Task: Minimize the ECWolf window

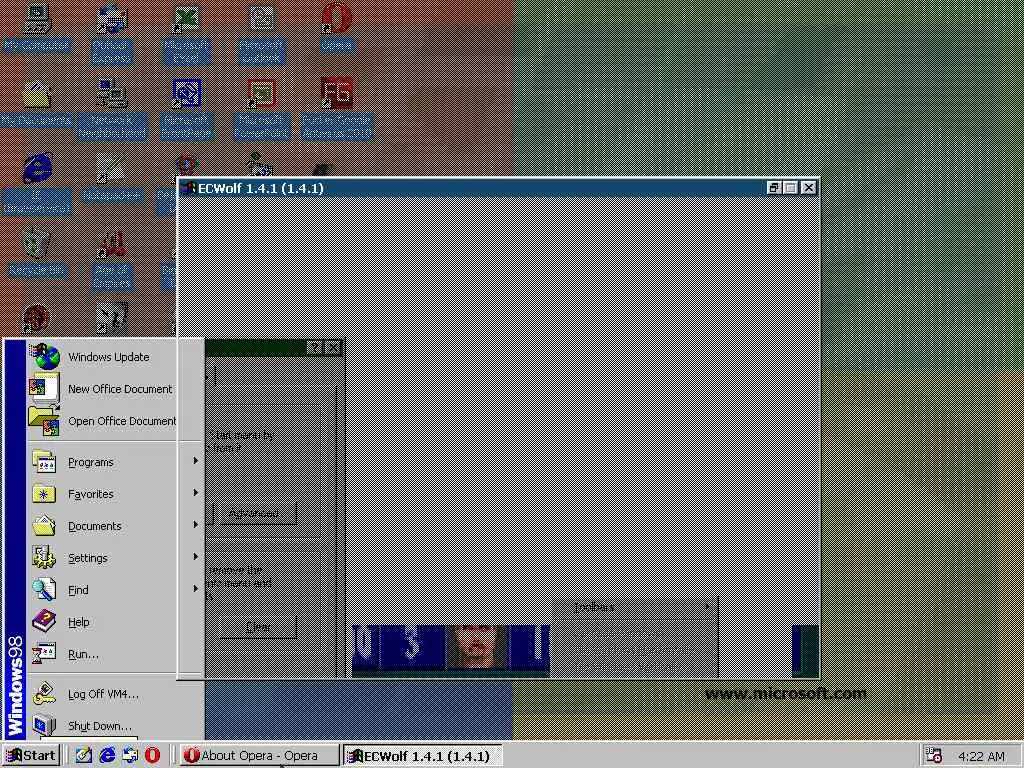Action: (774, 188)
